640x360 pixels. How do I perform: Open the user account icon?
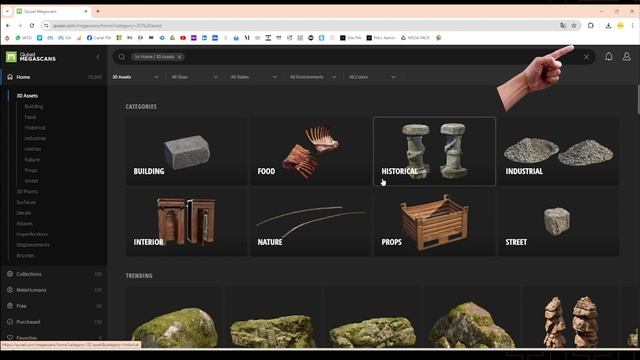pos(627,57)
